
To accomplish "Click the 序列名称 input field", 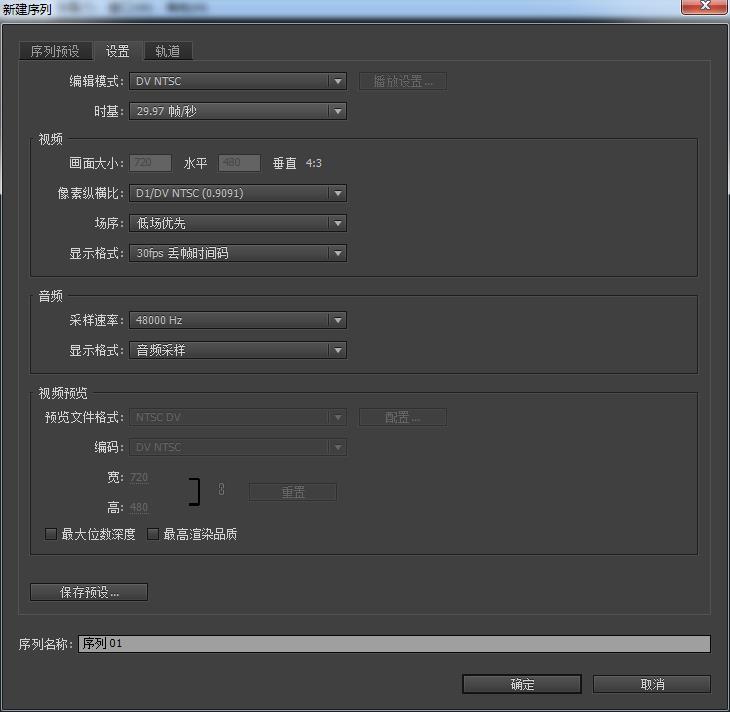I will click(394, 644).
